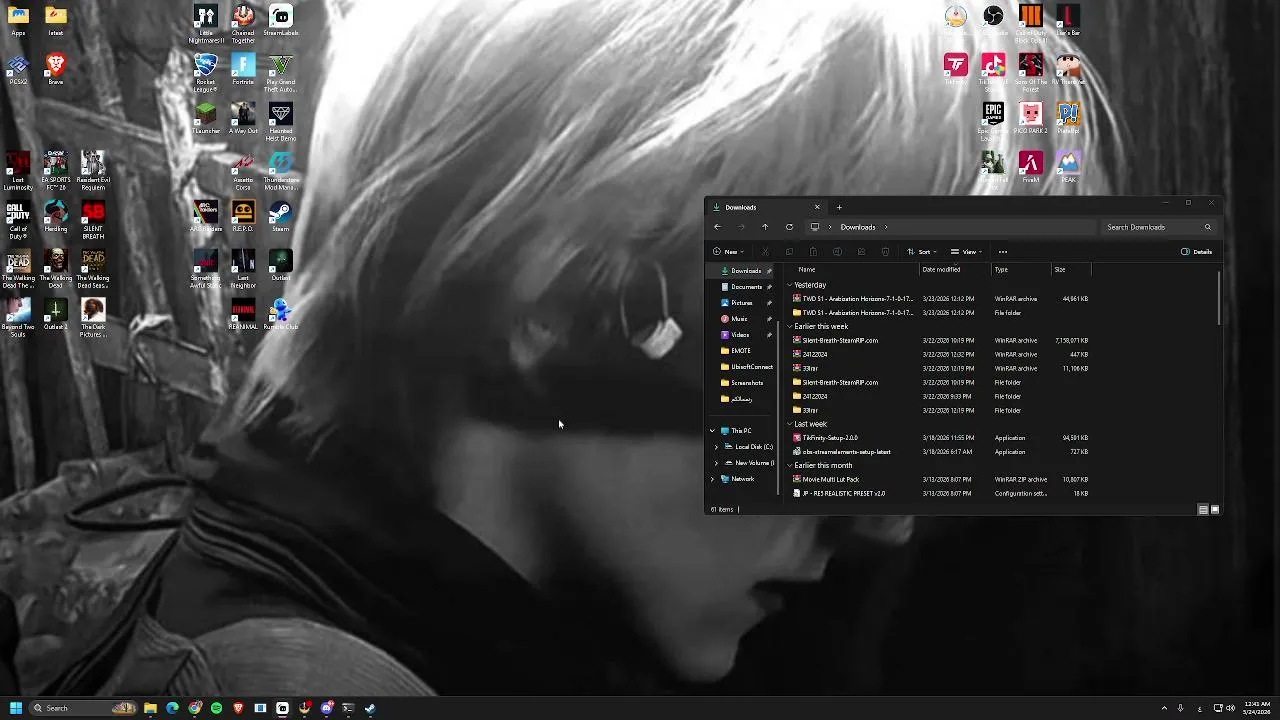Screen dimensions: 1280x720
Task: Open the Rocket League desktop icon
Action: [x=205, y=73]
